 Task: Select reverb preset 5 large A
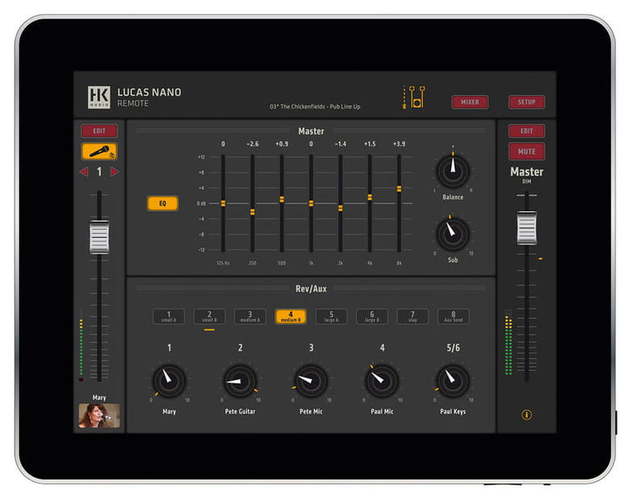coord(331,316)
